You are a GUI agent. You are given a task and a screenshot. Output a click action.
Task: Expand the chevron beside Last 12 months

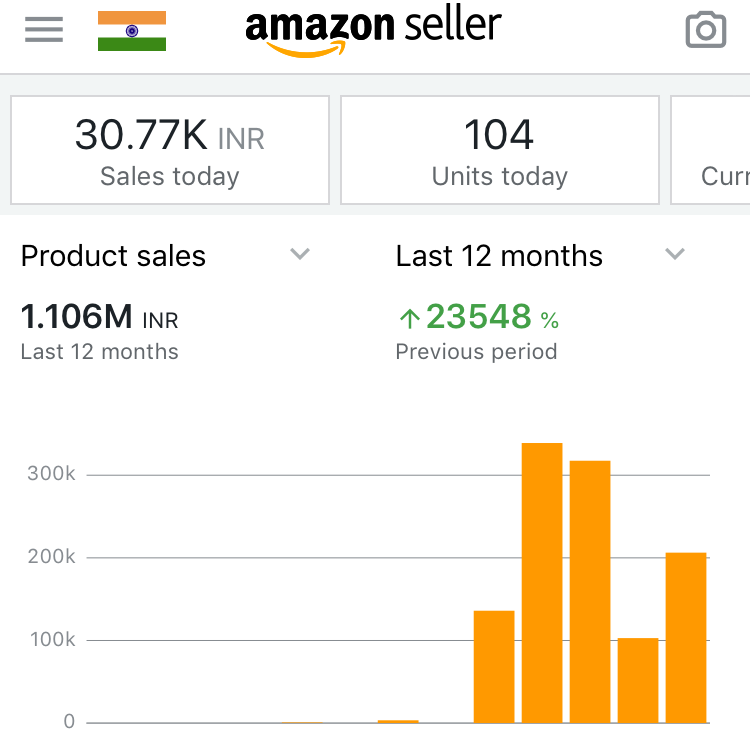(x=675, y=255)
